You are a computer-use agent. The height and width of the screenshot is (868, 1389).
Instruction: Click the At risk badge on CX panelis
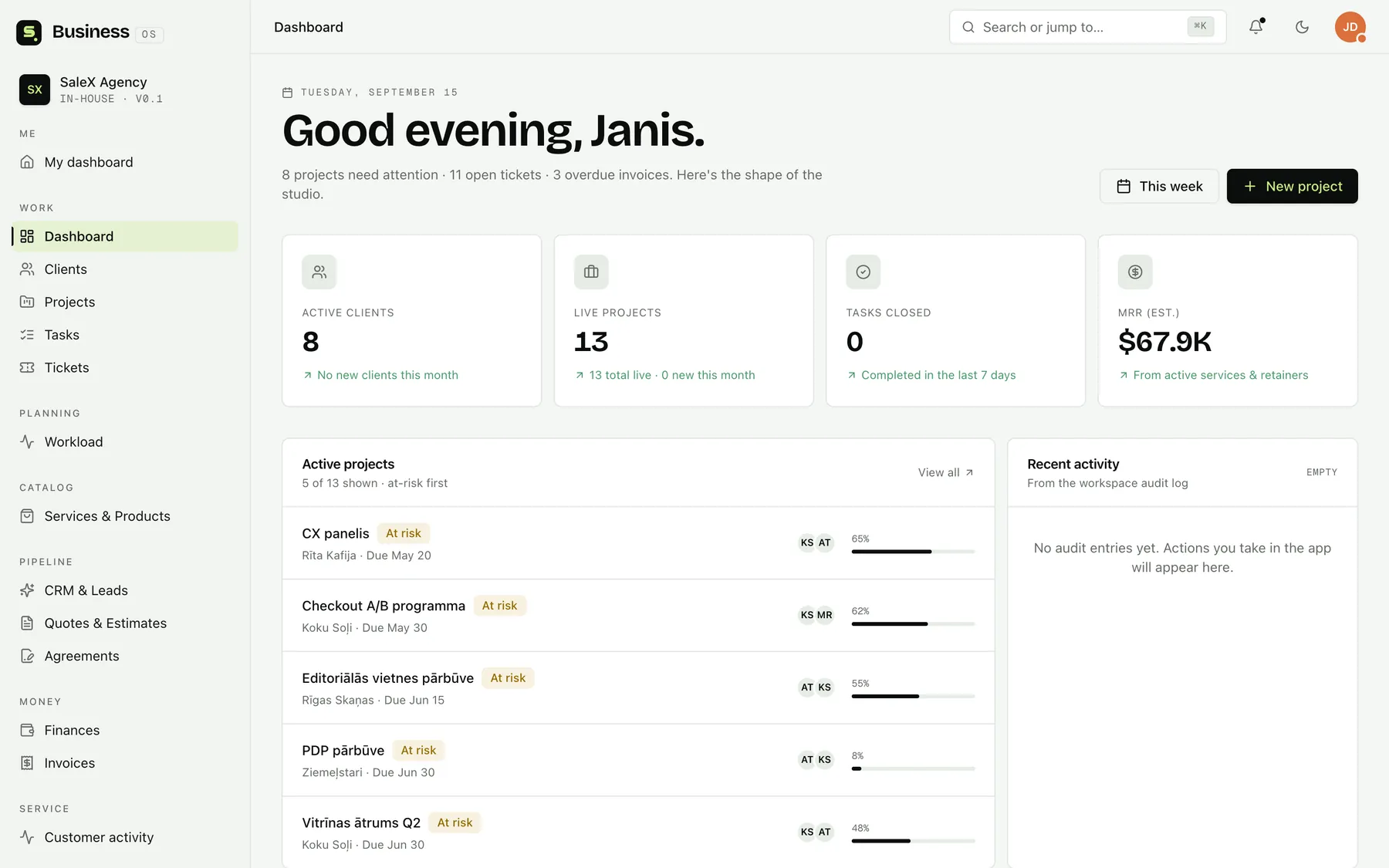click(x=404, y=533)
